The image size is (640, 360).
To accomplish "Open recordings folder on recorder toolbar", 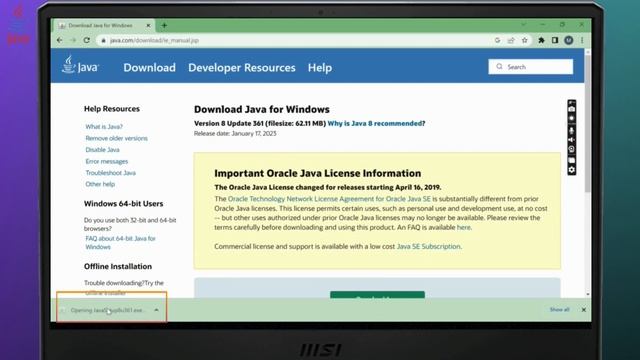I will click(572, 160).
